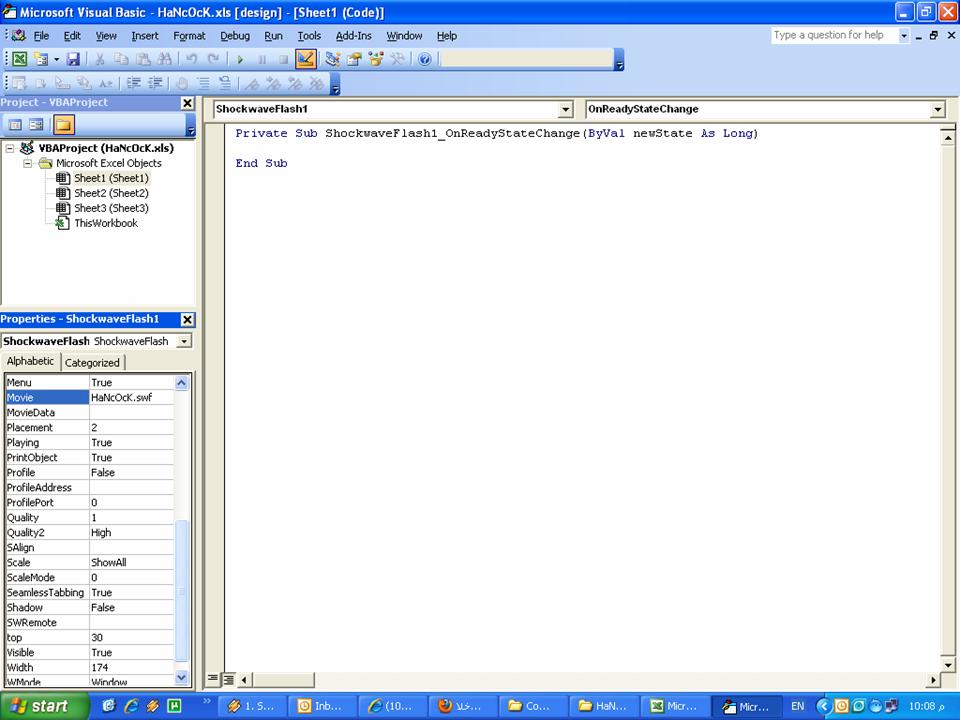Open Project Explorer toolbar icon
Viewport: 960px width, 720px height.
[332, 59]
